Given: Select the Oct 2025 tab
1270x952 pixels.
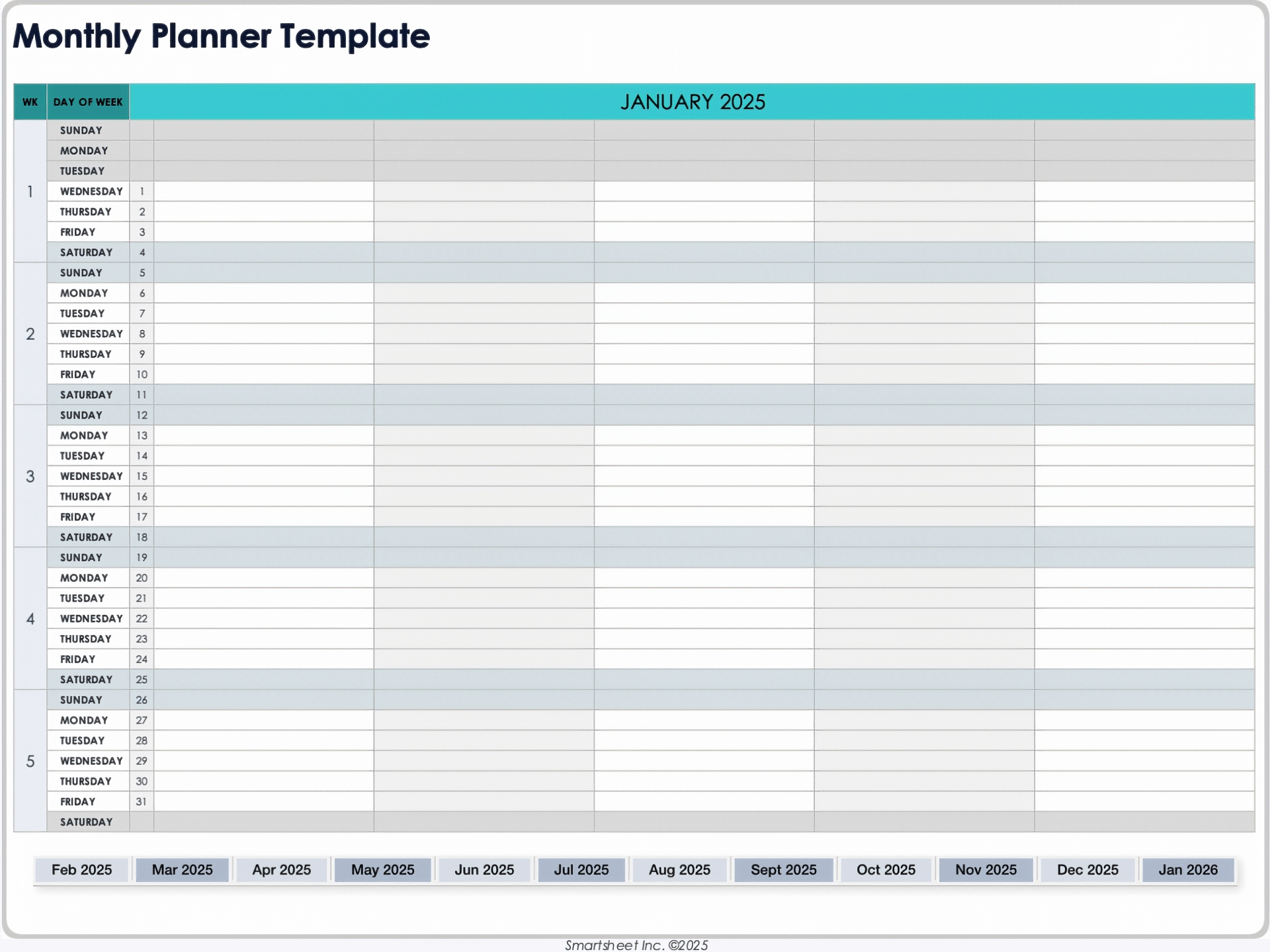Looking at the screenshot, I should (x=886, y=869).
